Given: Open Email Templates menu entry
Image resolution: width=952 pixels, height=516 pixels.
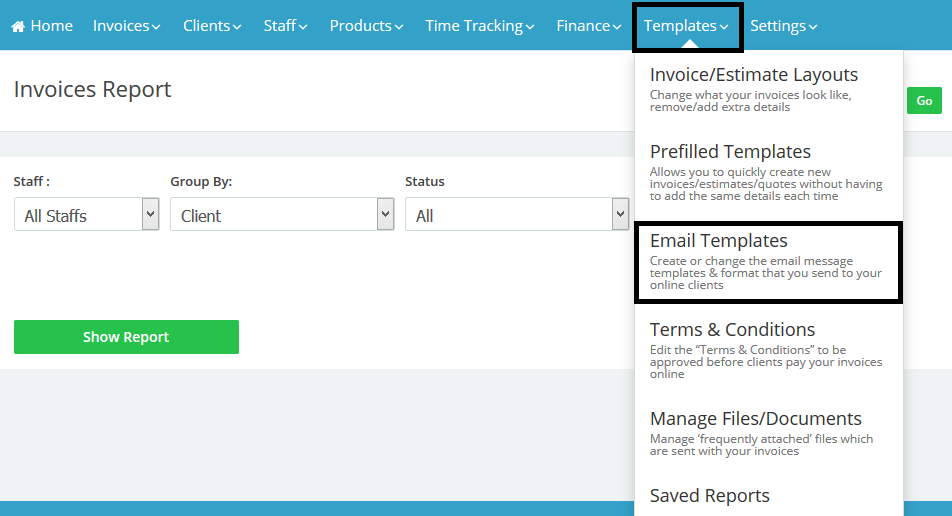Looking at the screenshot, I should click(718, 241).
